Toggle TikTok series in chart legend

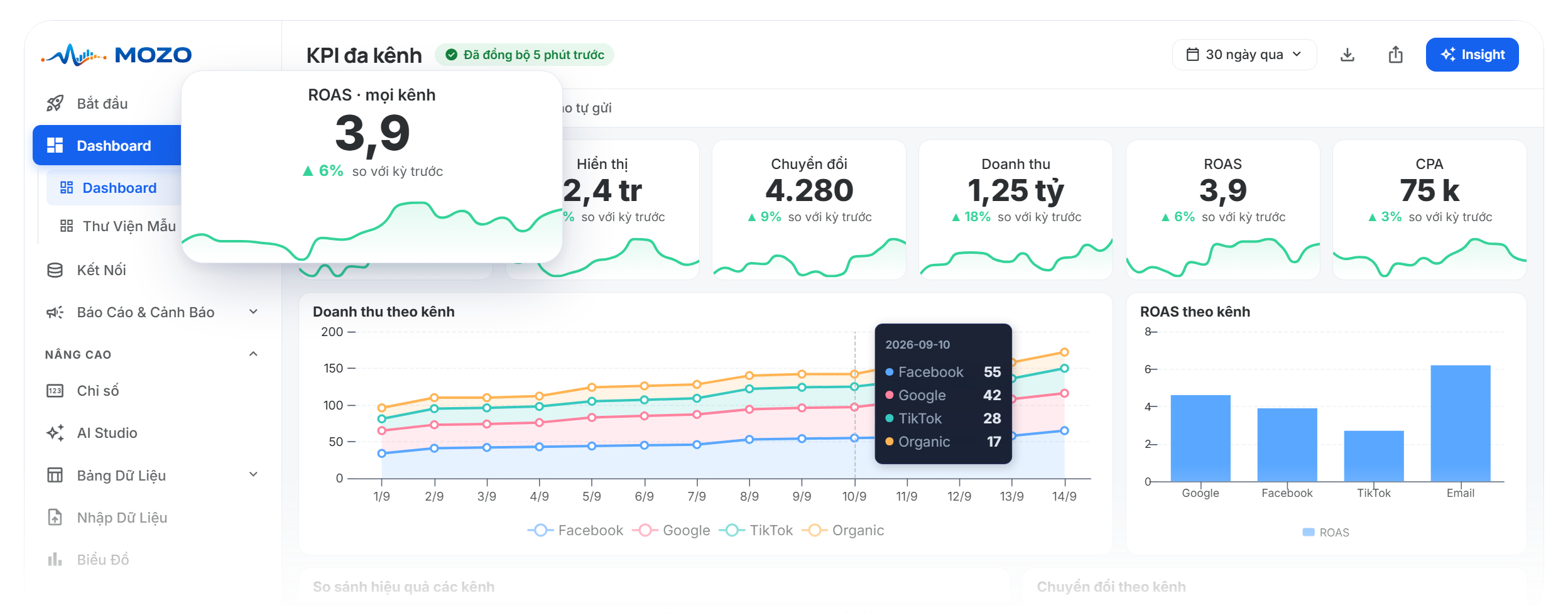[x=756, y=530]
